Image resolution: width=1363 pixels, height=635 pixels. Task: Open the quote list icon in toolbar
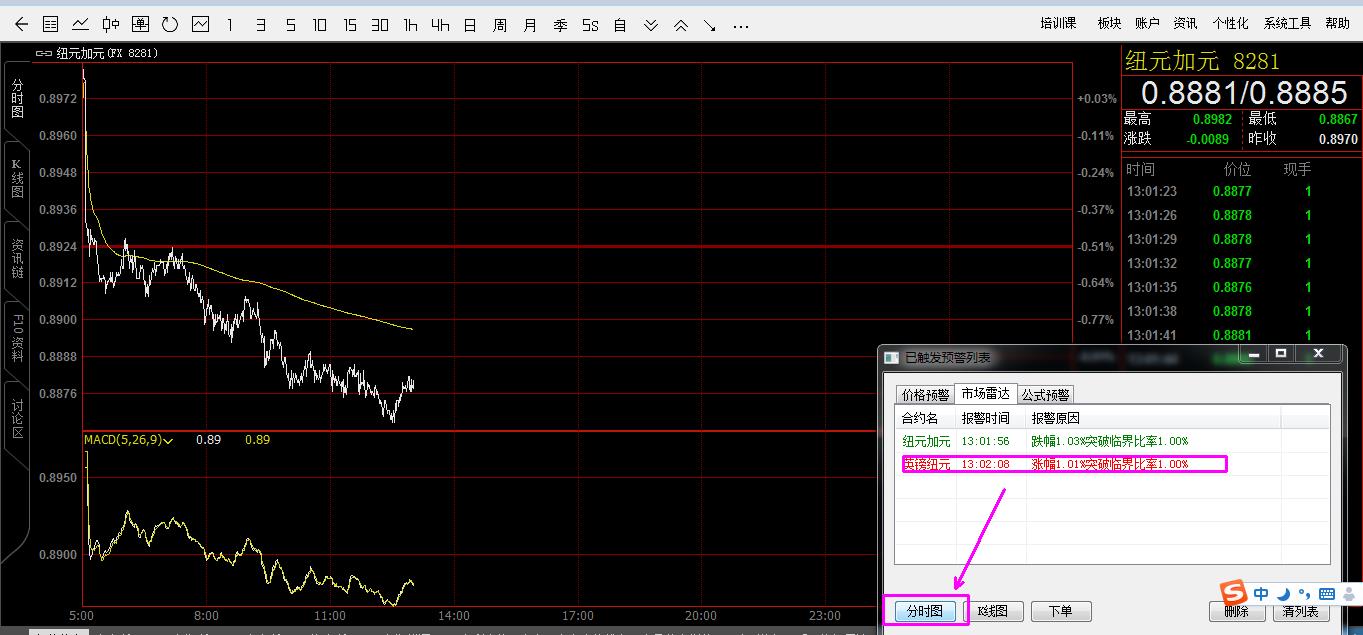(x=50, y=24)
